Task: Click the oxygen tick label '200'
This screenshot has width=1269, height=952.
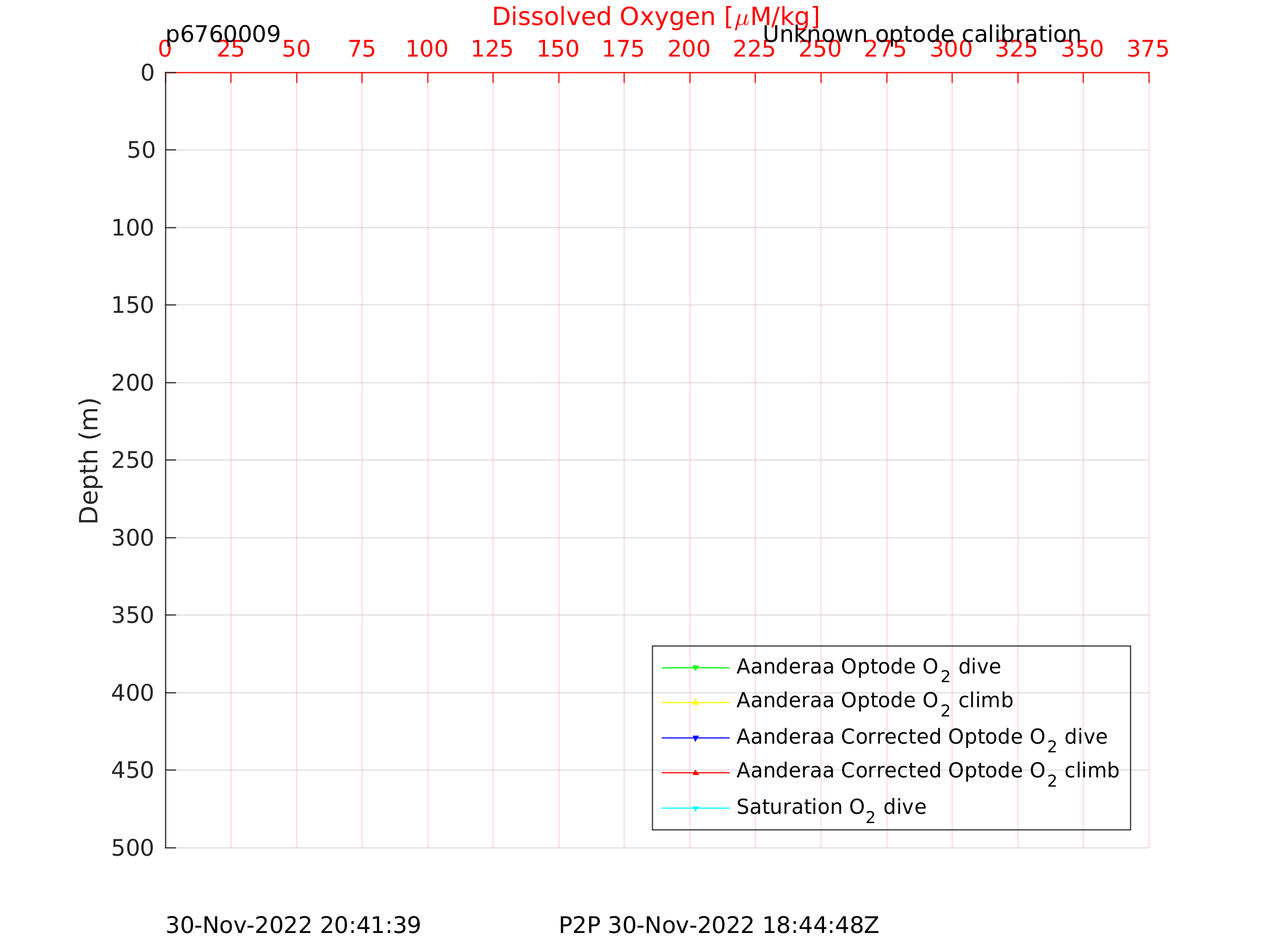Action: click(689, 50)
